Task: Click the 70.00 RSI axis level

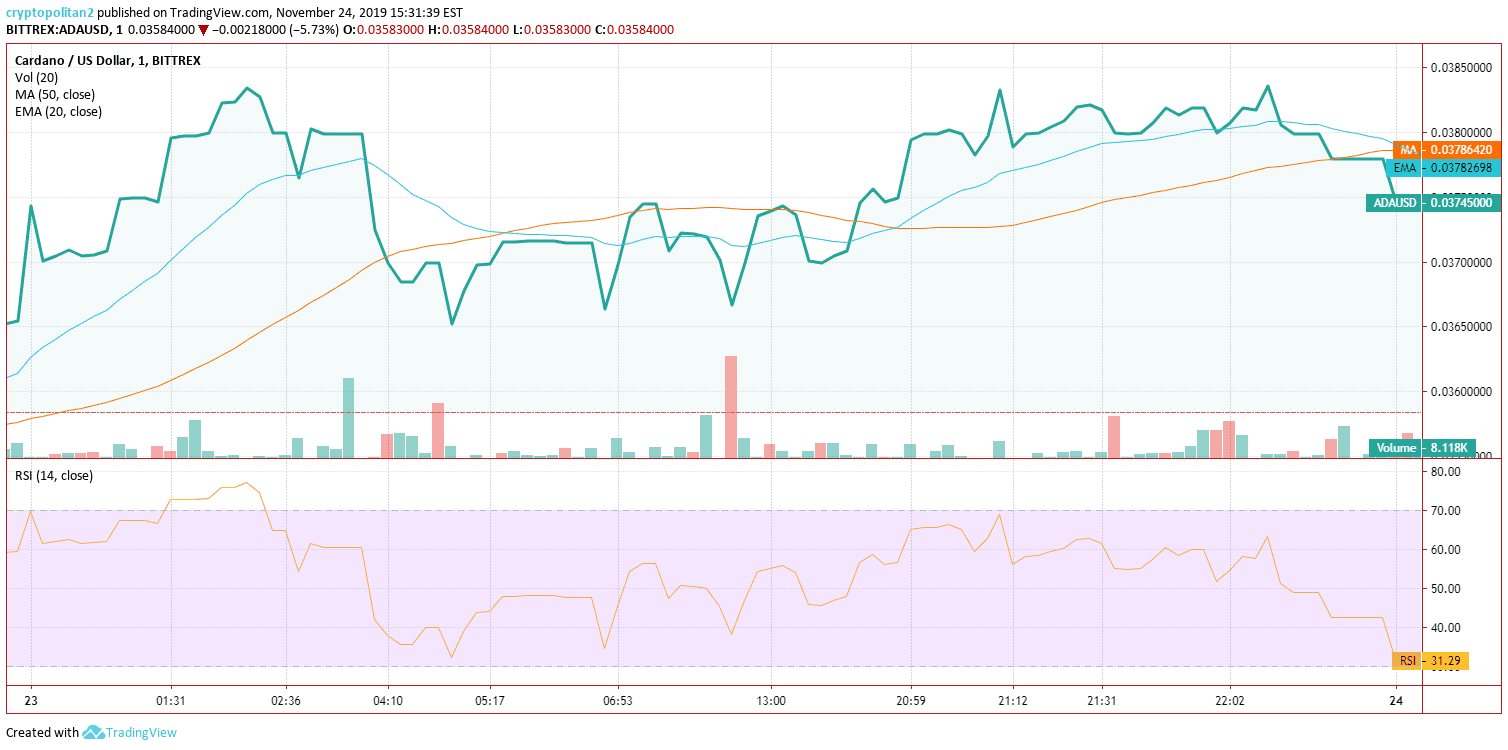Action: [1446, 511]
